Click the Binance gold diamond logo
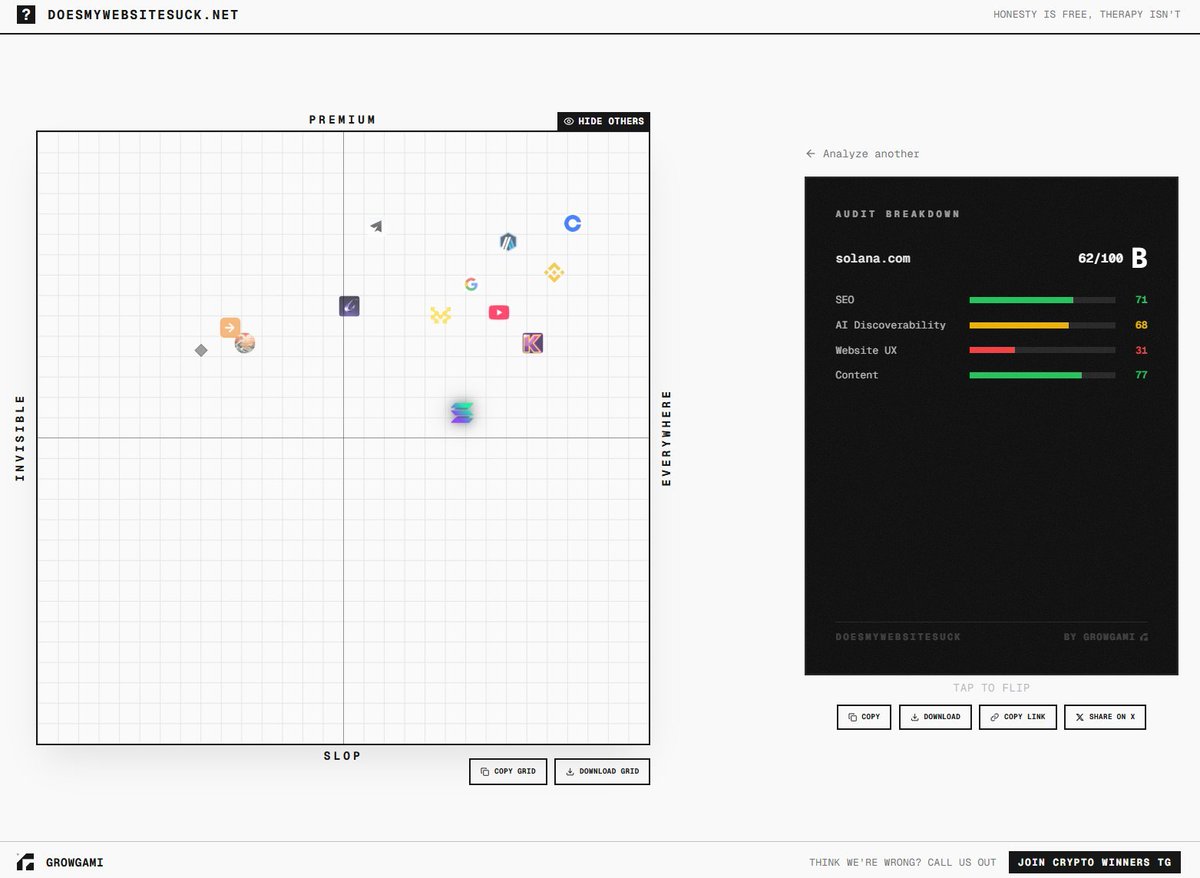Viewport: 1200px width, 878px height. pyautogui.click(x=554, y=272)
